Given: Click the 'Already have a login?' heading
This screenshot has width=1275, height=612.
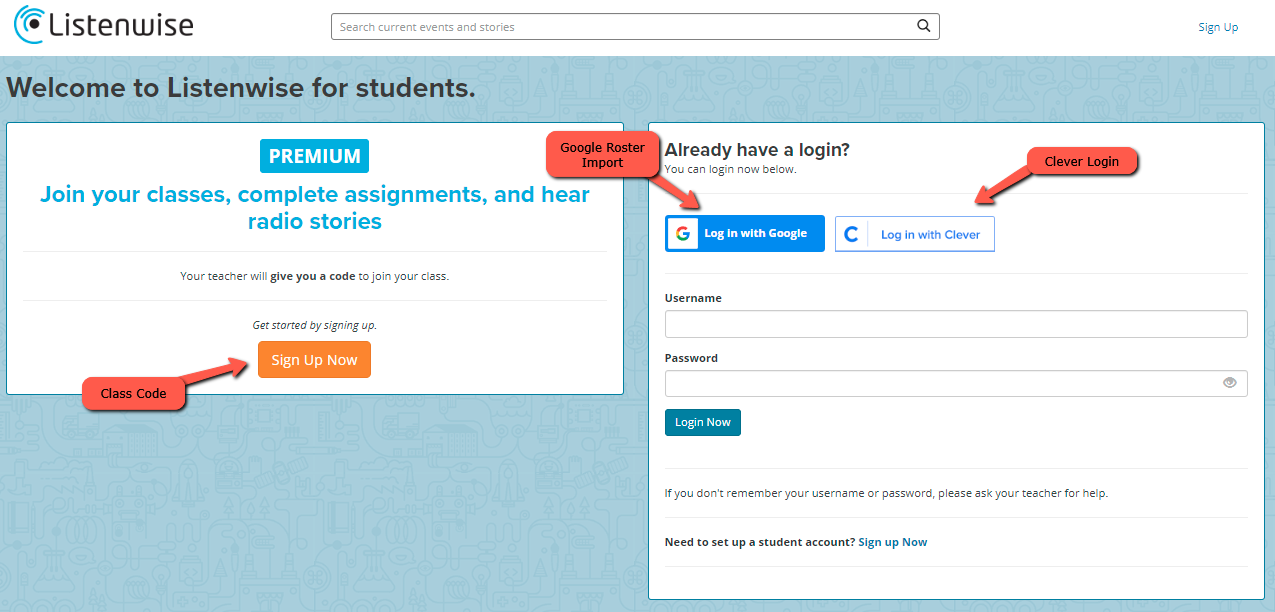Looking at the screenshot, I should (757, 150).
